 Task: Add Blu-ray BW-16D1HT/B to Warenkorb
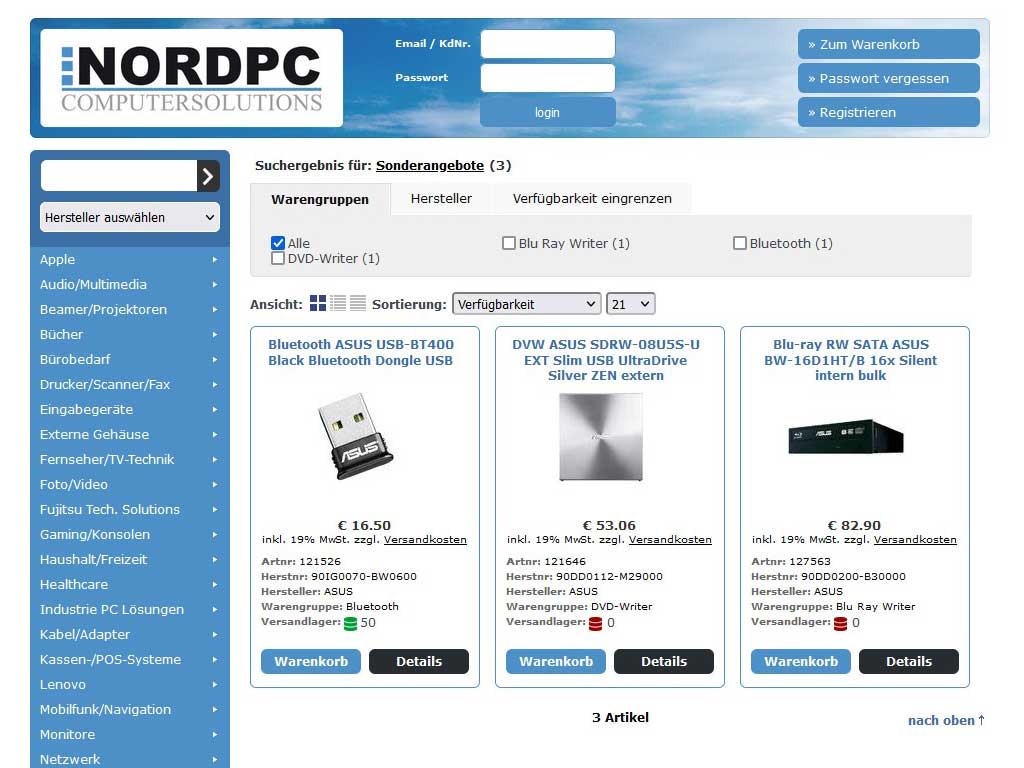point(801,662)
